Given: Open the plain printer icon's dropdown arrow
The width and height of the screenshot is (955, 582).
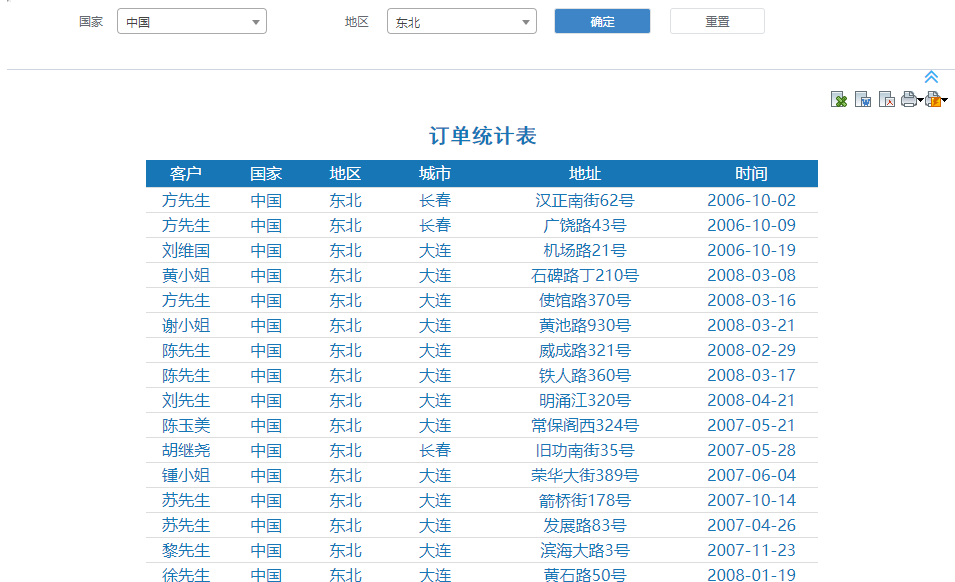Looking at the screenshot, I should coord(920,100).
